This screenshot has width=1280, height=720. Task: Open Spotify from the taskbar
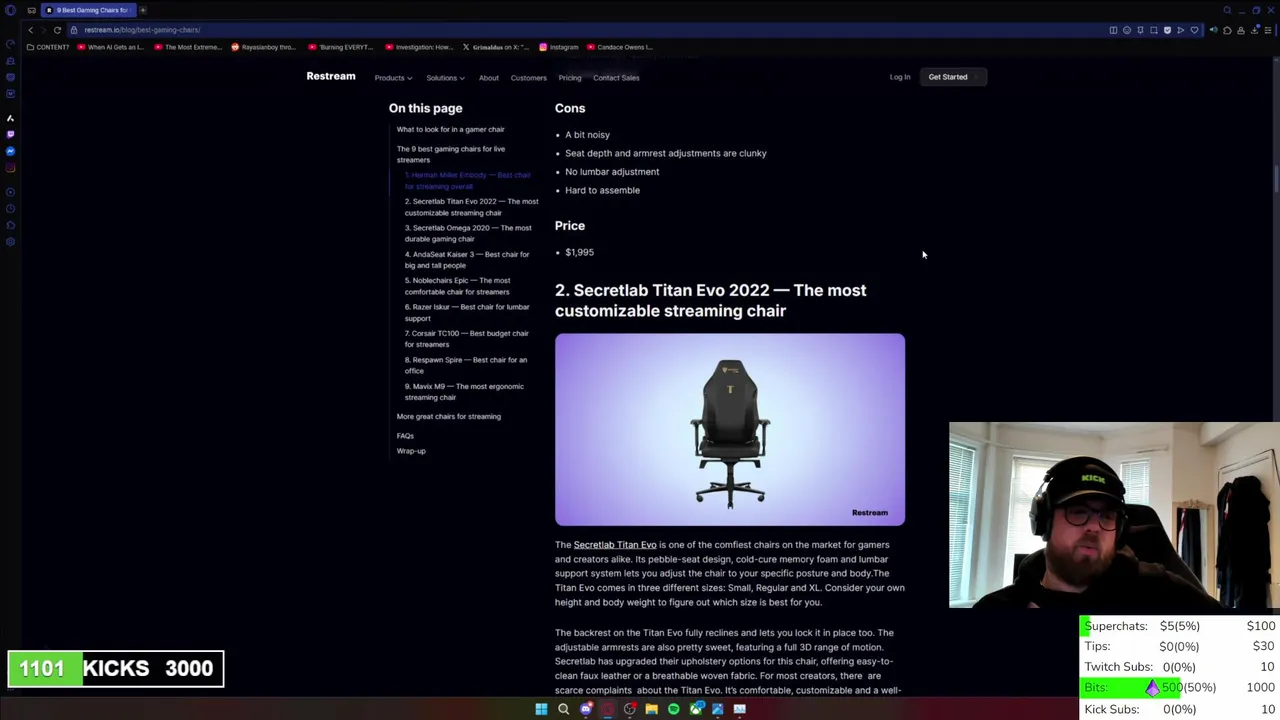pyautogui.click(x=674, y=709)
